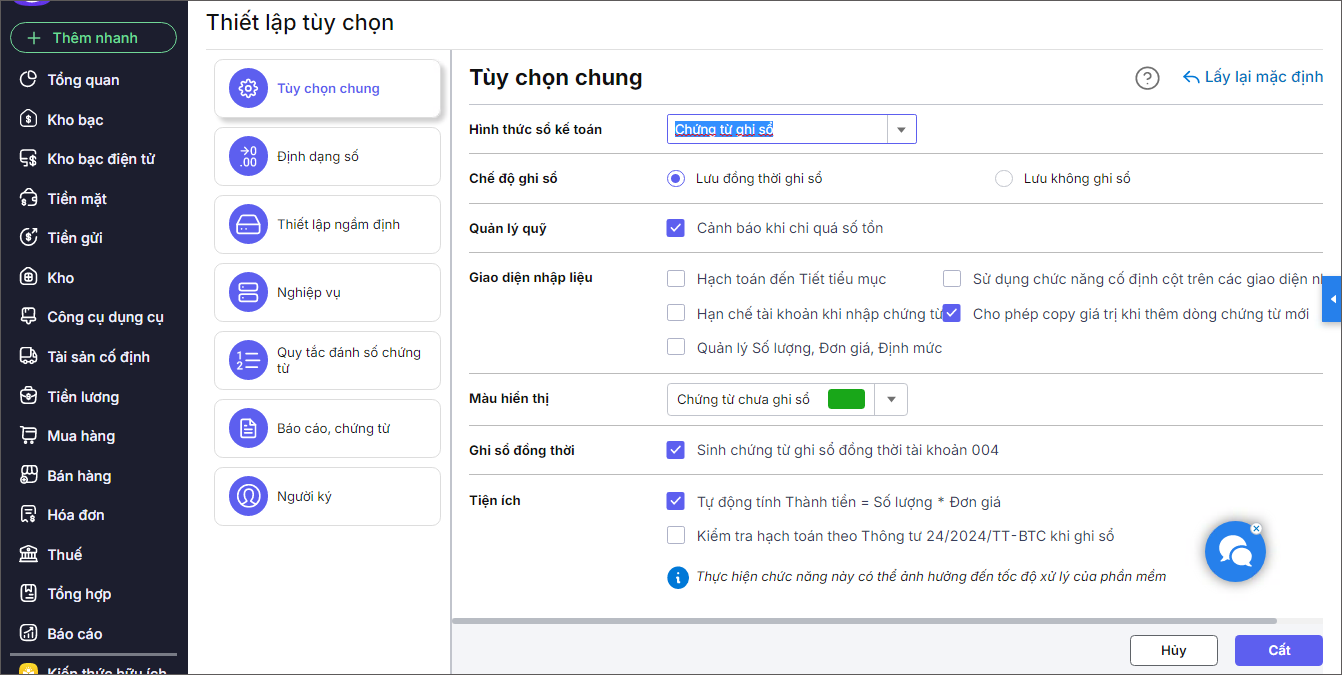
Task: Enable Hạch toán đến Tiết tiểu mục
Action: click(676, 279)
